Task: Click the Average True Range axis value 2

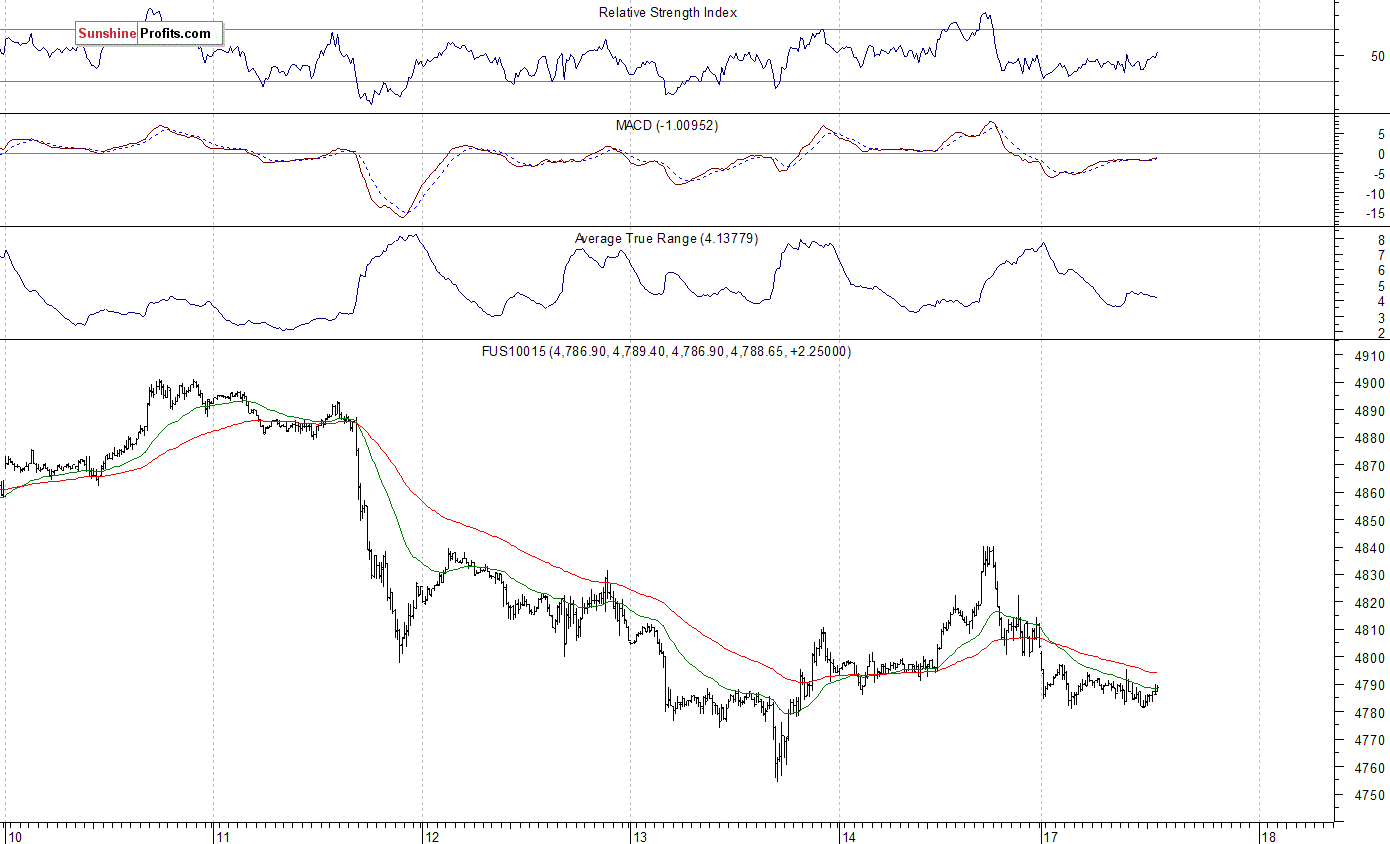Action: 1381,333
